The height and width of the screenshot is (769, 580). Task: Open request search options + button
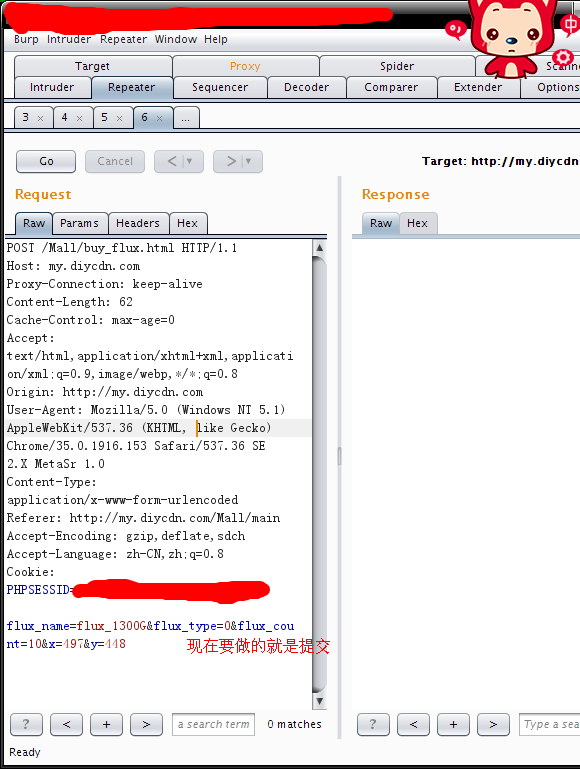click(106, 724)
